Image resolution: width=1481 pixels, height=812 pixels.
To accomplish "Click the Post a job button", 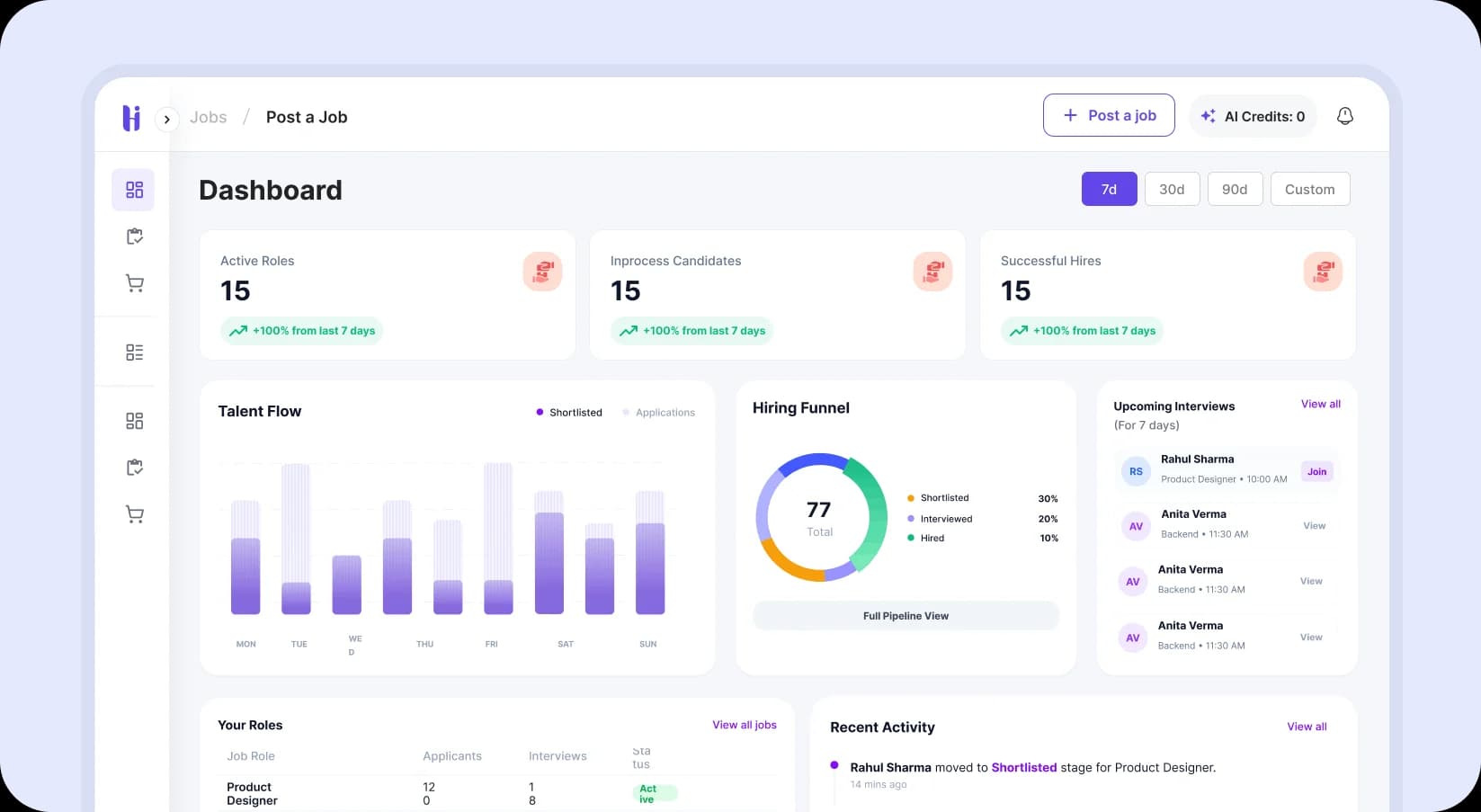I will pos(1109,116).
